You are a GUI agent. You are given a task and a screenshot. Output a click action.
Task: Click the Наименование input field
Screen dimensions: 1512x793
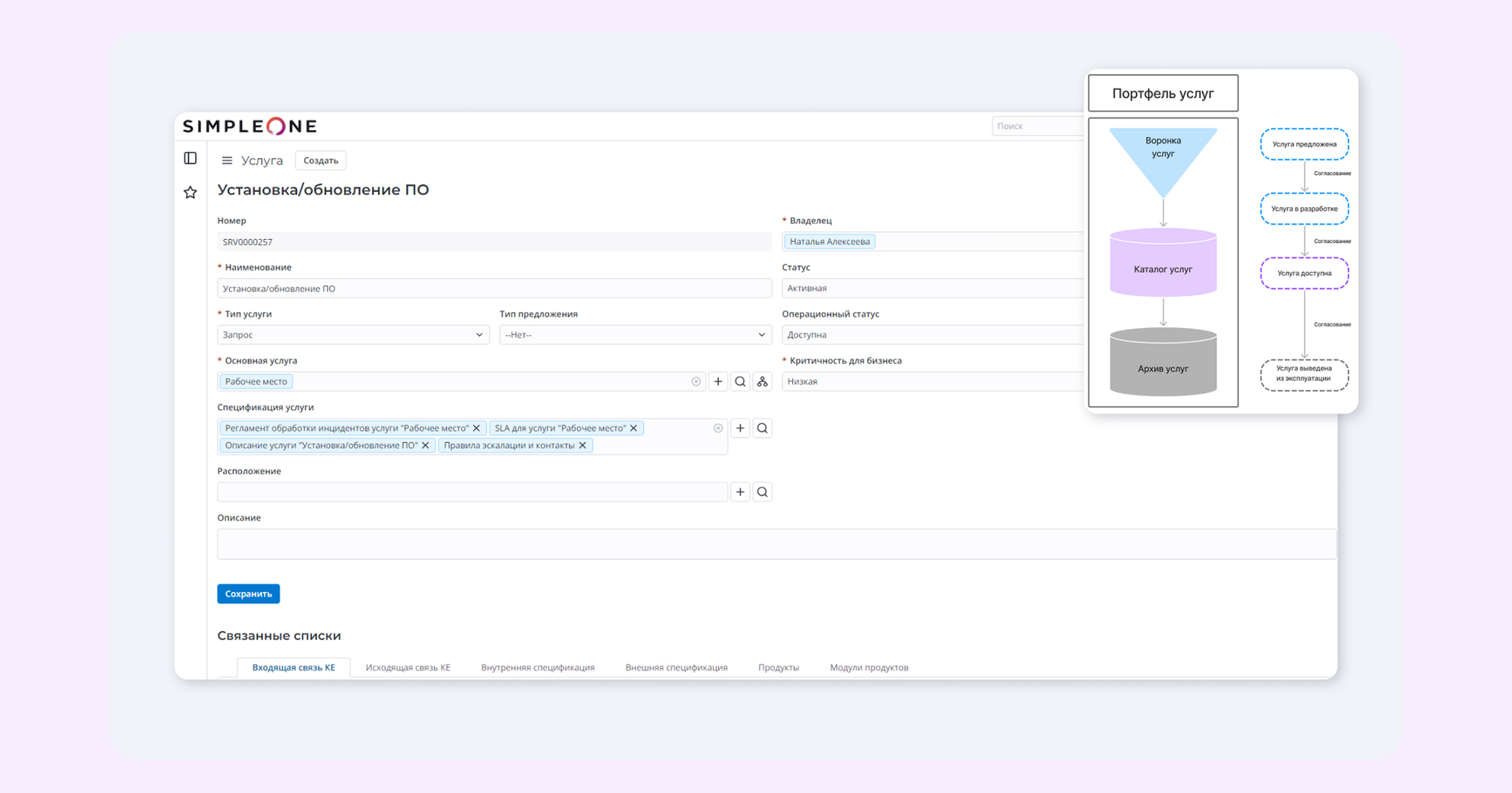click(x=494, y=289)
